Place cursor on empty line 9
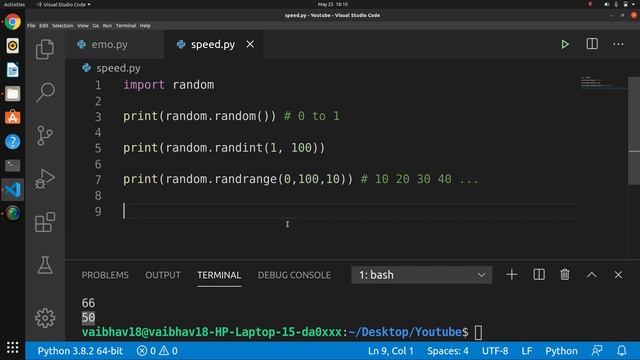Screen dimensions: 640x360 click(x=351, y=211)
